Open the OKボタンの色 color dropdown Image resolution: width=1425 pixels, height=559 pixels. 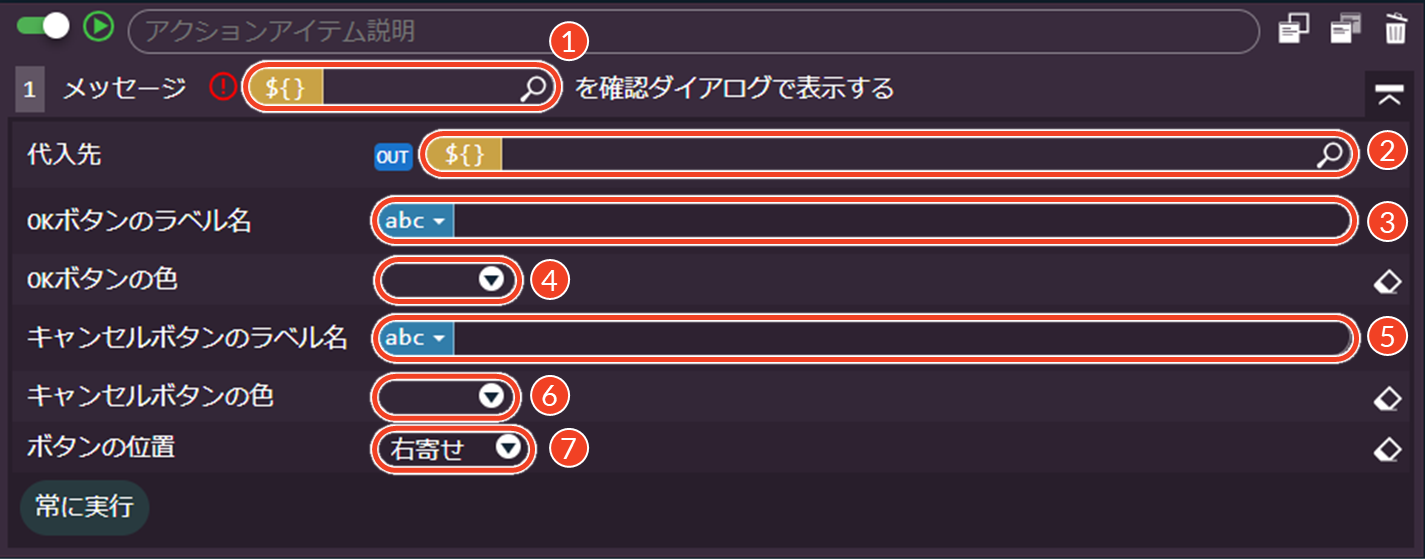pos(447,281)
